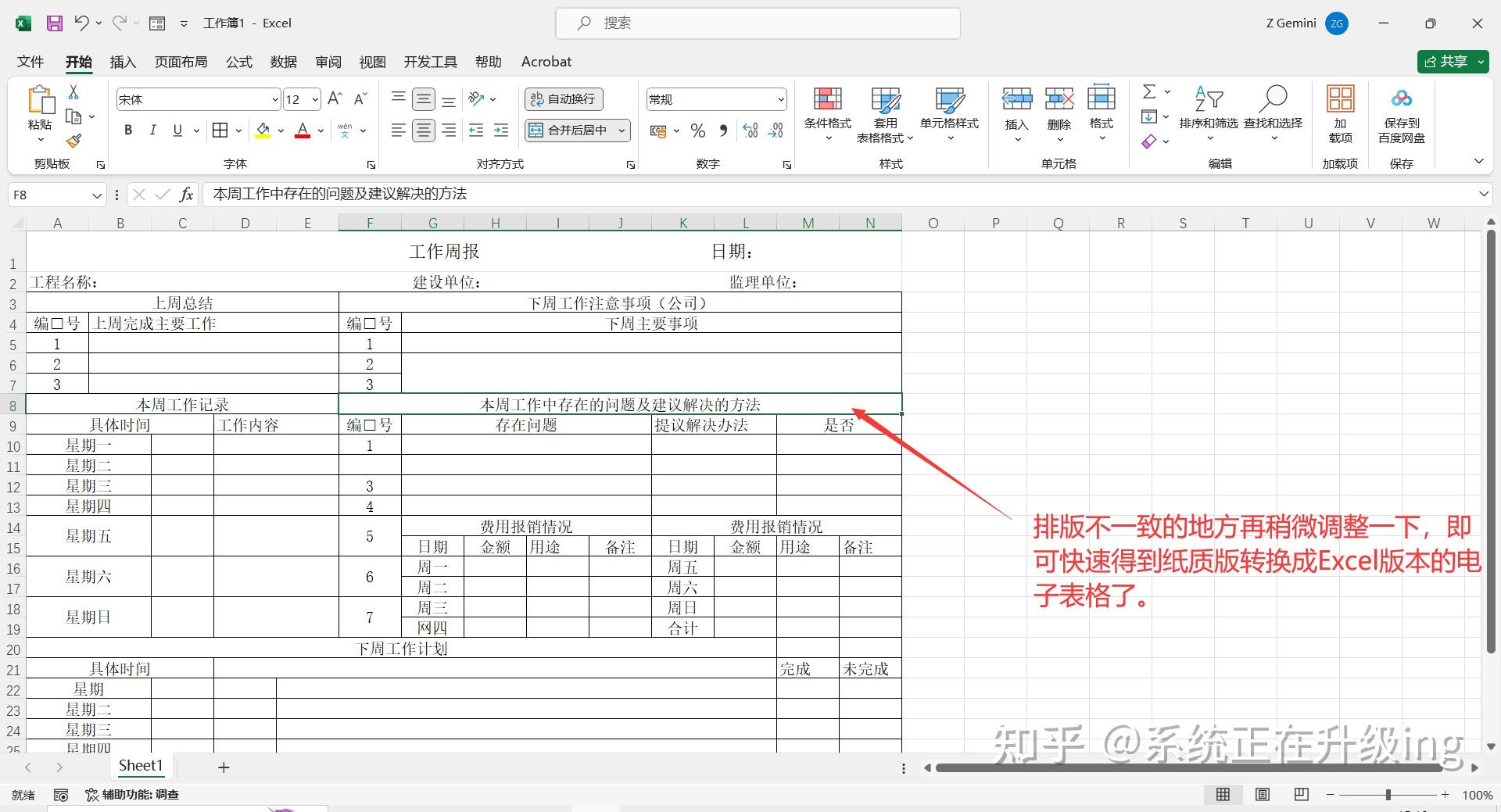This screenshot has height=812, width=1501.
Task: Click the orientation text-angle icon
Action: click(x=476, y=99)
